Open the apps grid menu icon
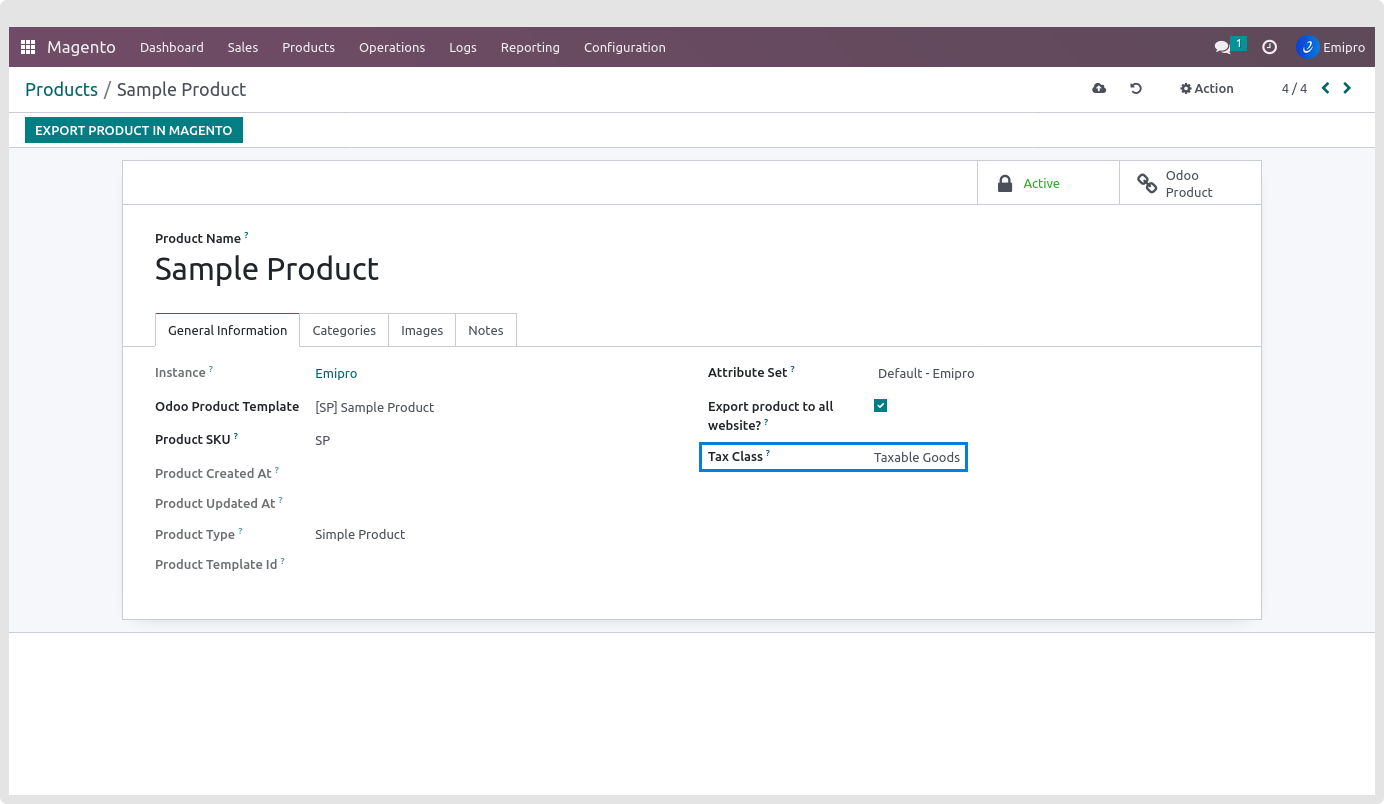1384x804 pixels. pos(28,47)
